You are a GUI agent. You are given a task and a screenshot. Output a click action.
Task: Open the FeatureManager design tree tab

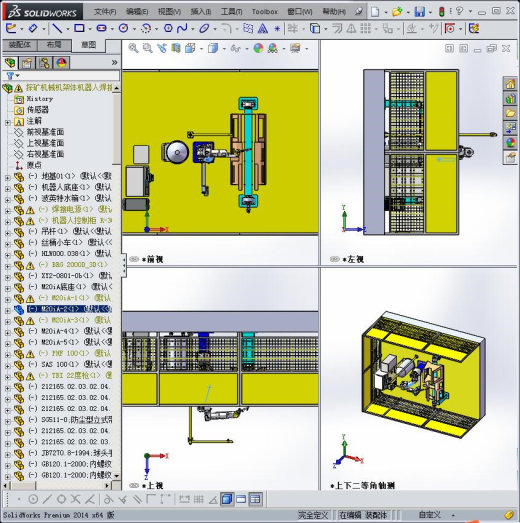(x=10, y=63)
